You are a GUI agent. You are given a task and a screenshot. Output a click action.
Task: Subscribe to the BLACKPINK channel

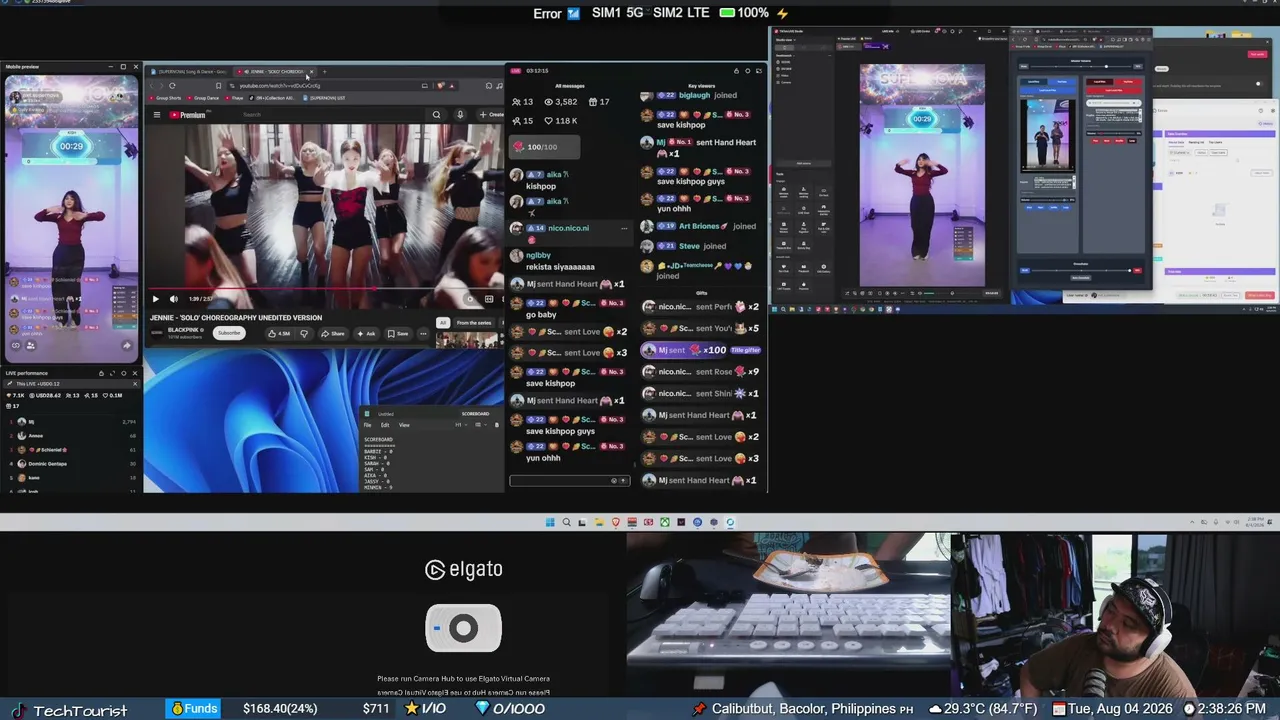(229, 333)
